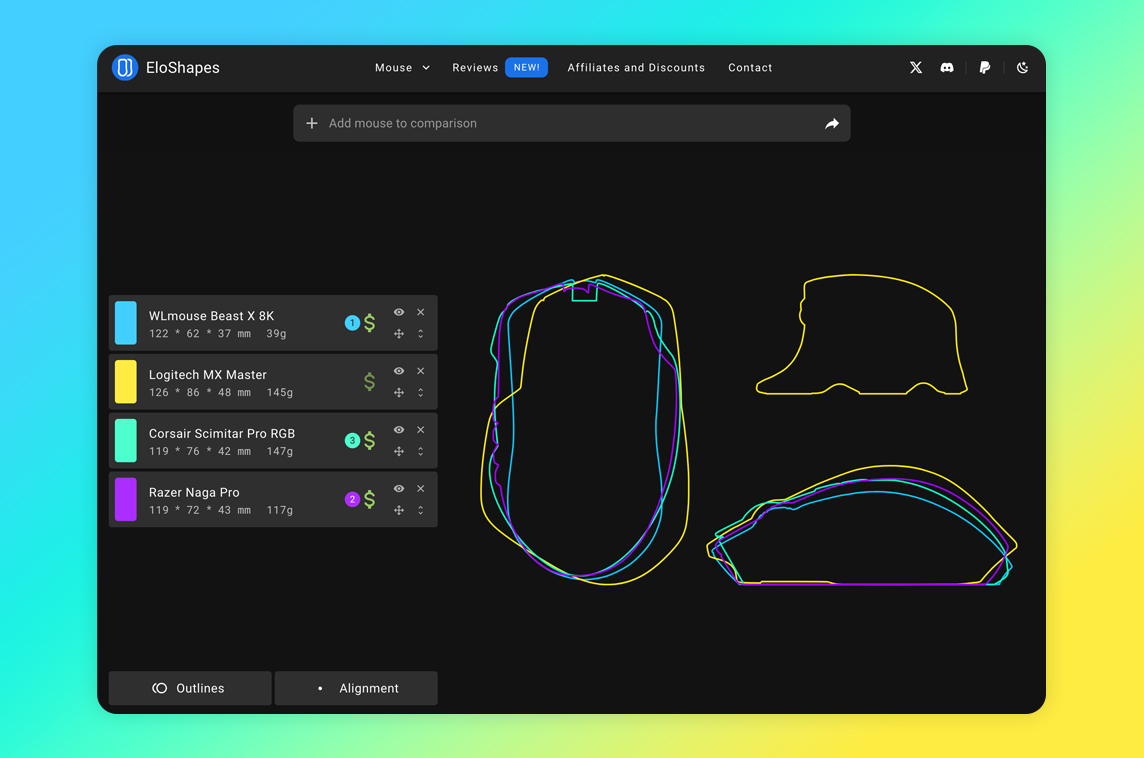Toggle dark mode moon icon
Image resolution: width=1144 pixels, height=758 pixels.
(x=1022, y=67)
